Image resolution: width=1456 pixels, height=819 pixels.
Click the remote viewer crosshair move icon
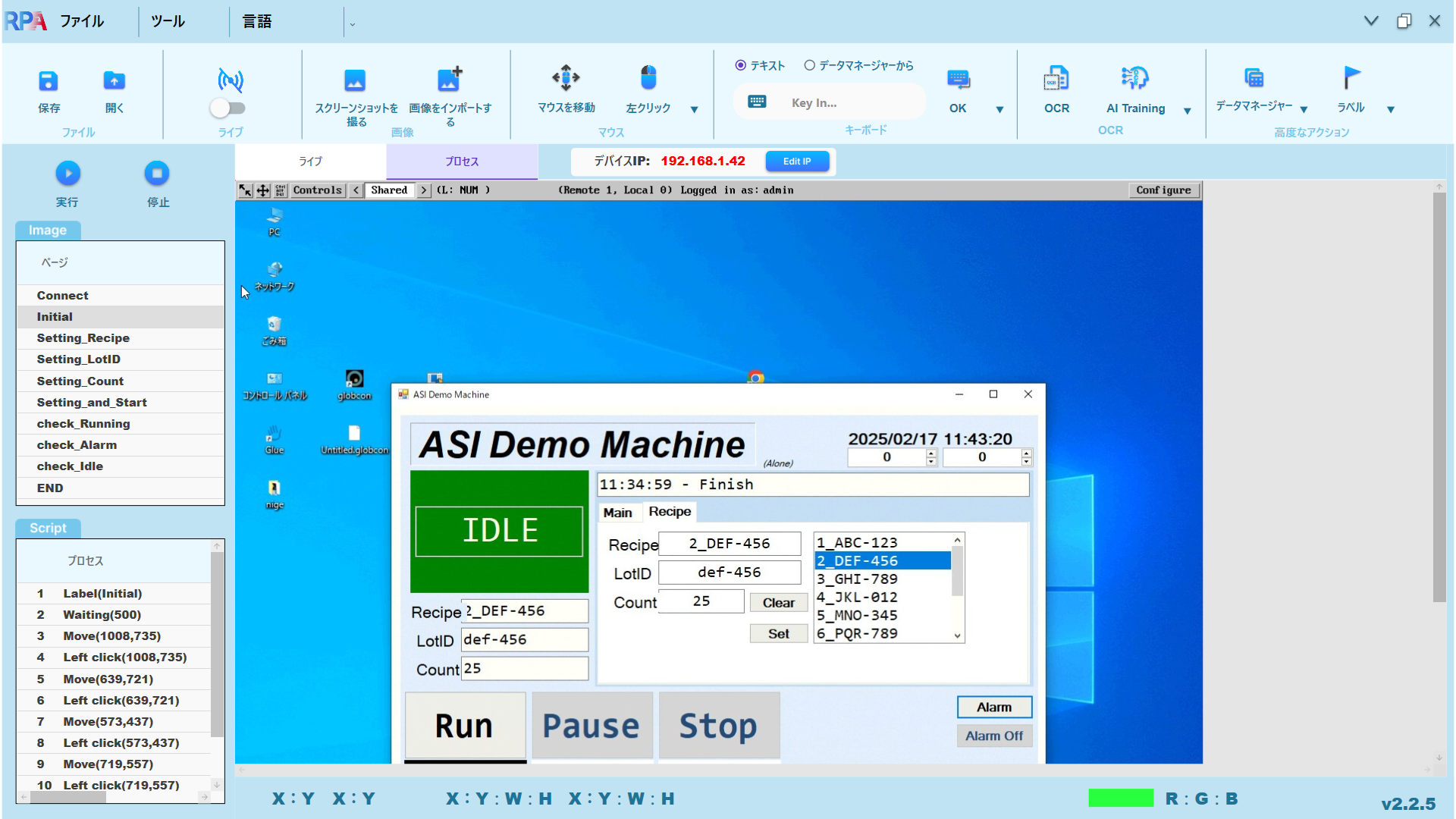263,190
